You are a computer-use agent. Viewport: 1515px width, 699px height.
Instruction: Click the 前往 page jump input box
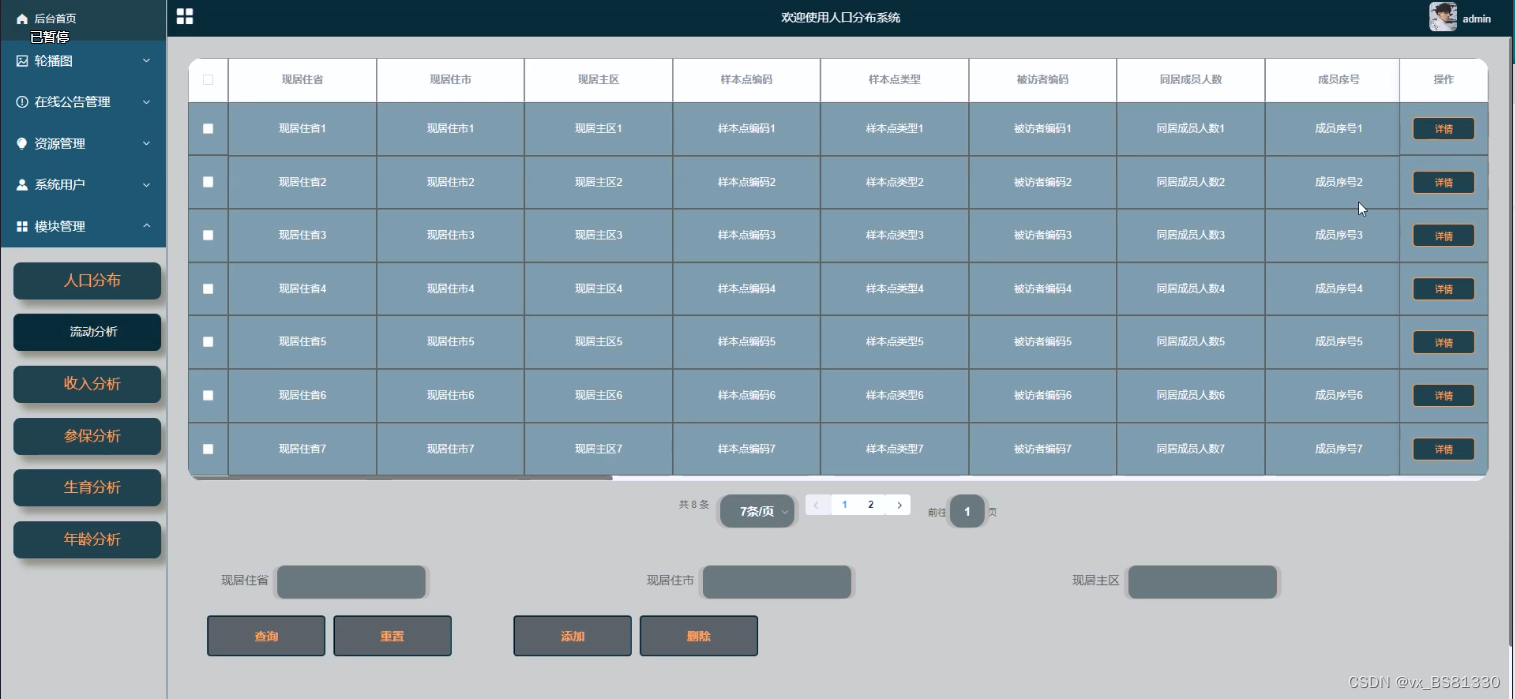point(967,511)
